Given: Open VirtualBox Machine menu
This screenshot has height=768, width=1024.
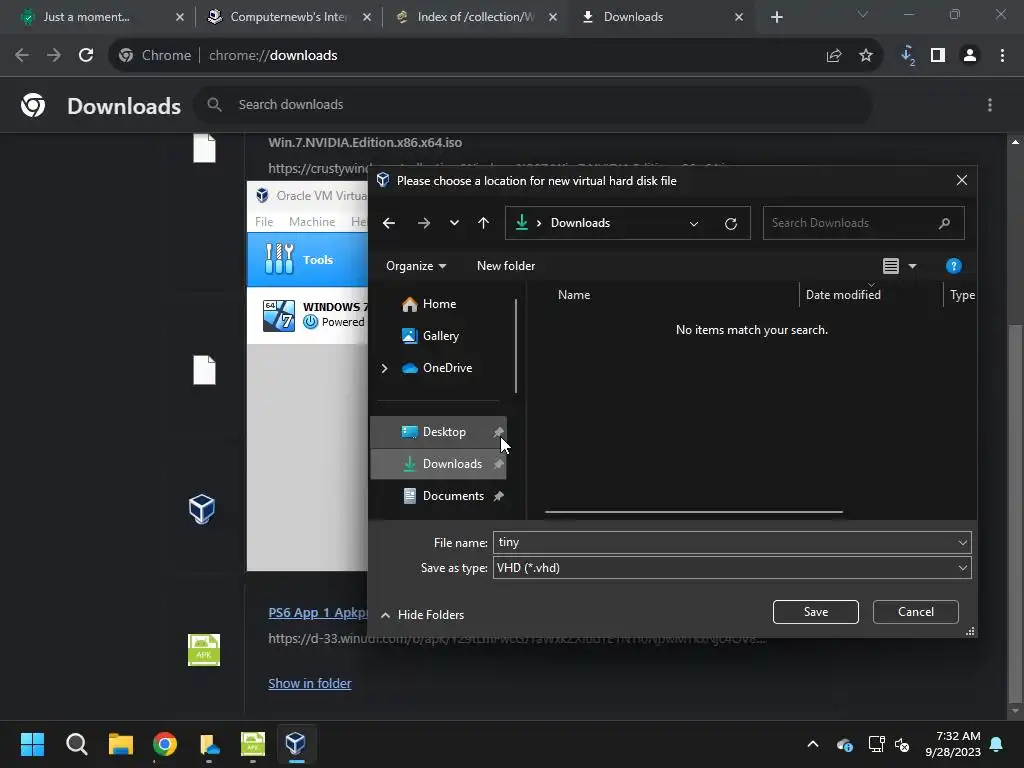Looking at the screenshot, I should point(312,222).
